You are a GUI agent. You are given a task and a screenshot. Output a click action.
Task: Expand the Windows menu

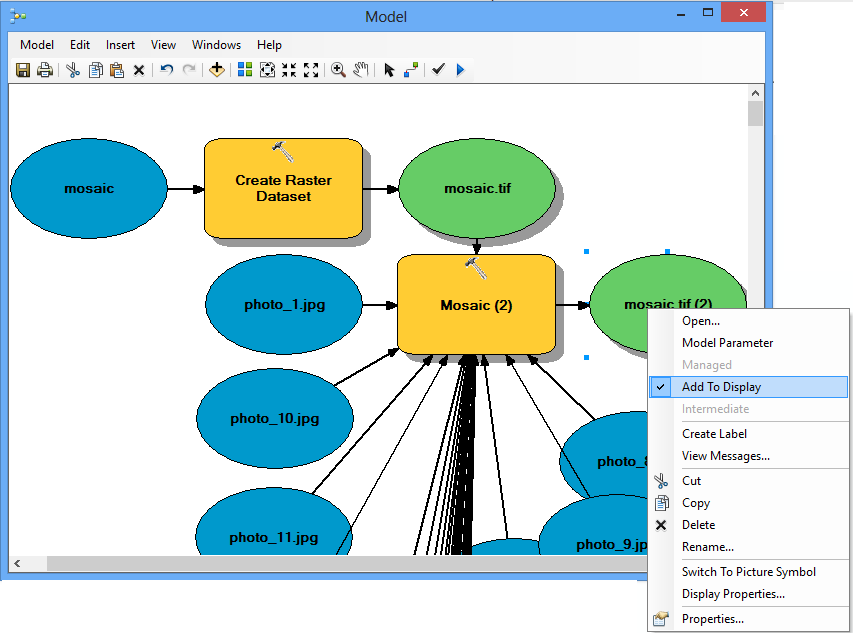[x=216, y=45]
